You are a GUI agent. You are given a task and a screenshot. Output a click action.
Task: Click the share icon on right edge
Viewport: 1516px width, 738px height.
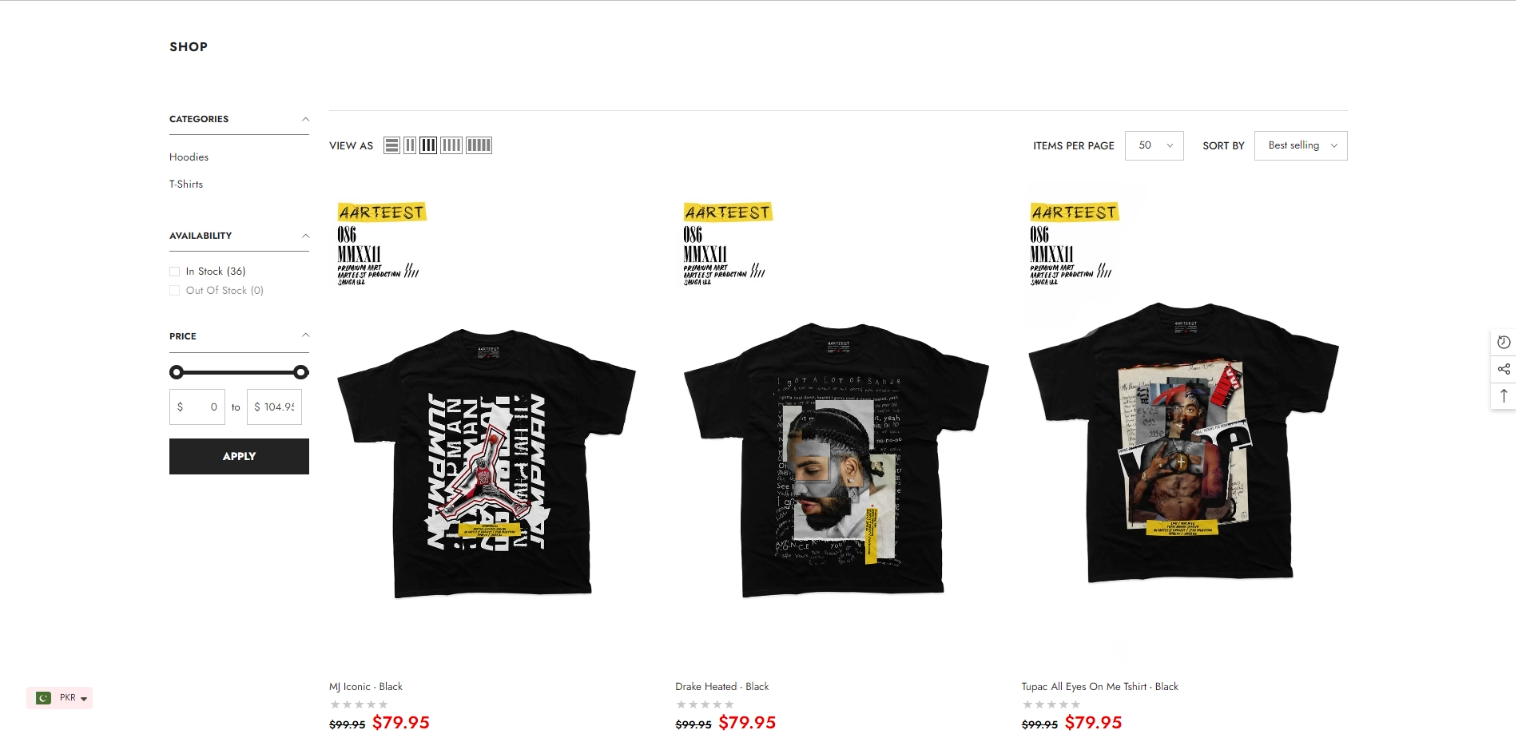1503,369
